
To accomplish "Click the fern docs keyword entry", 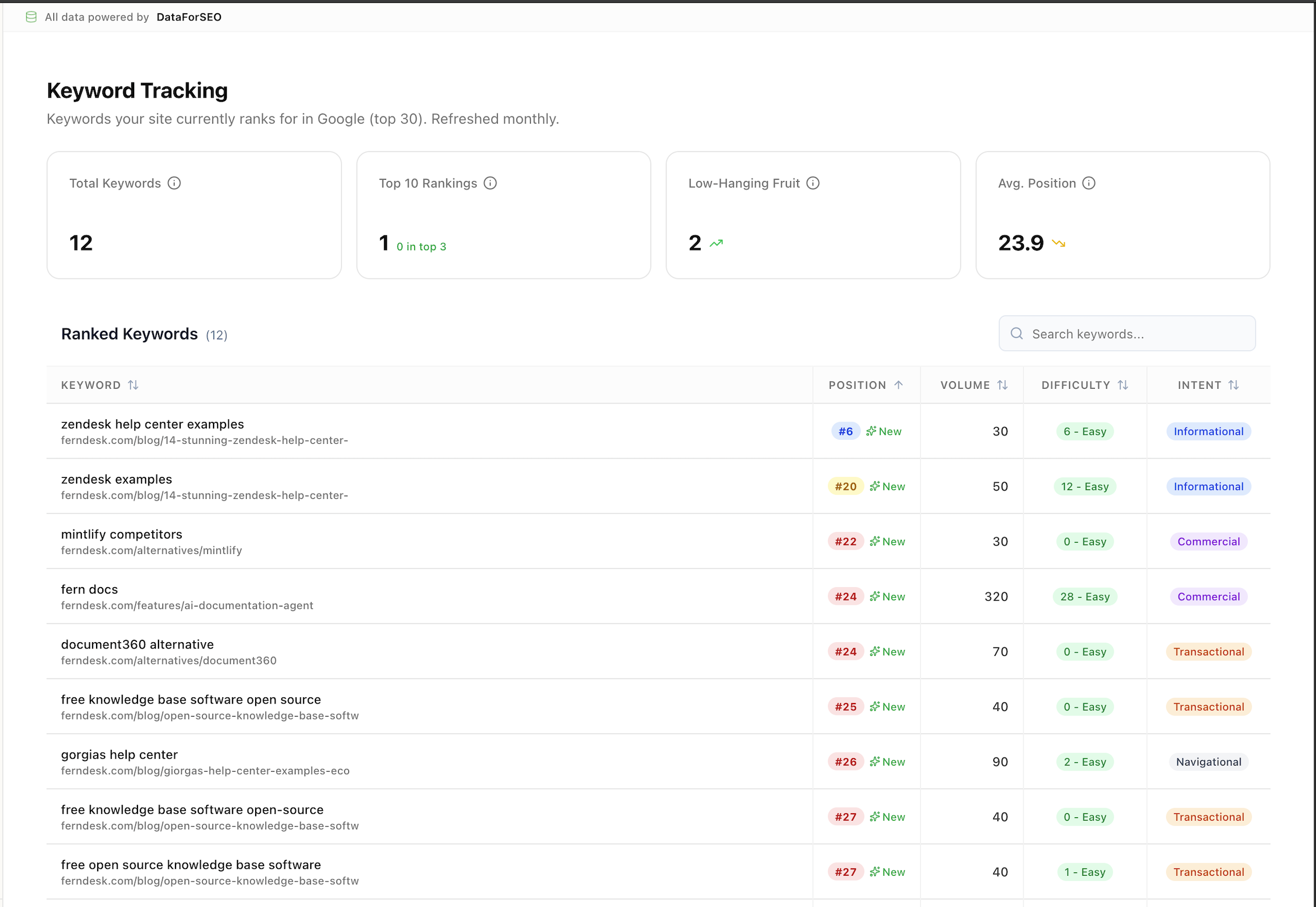I will [89, 589].
